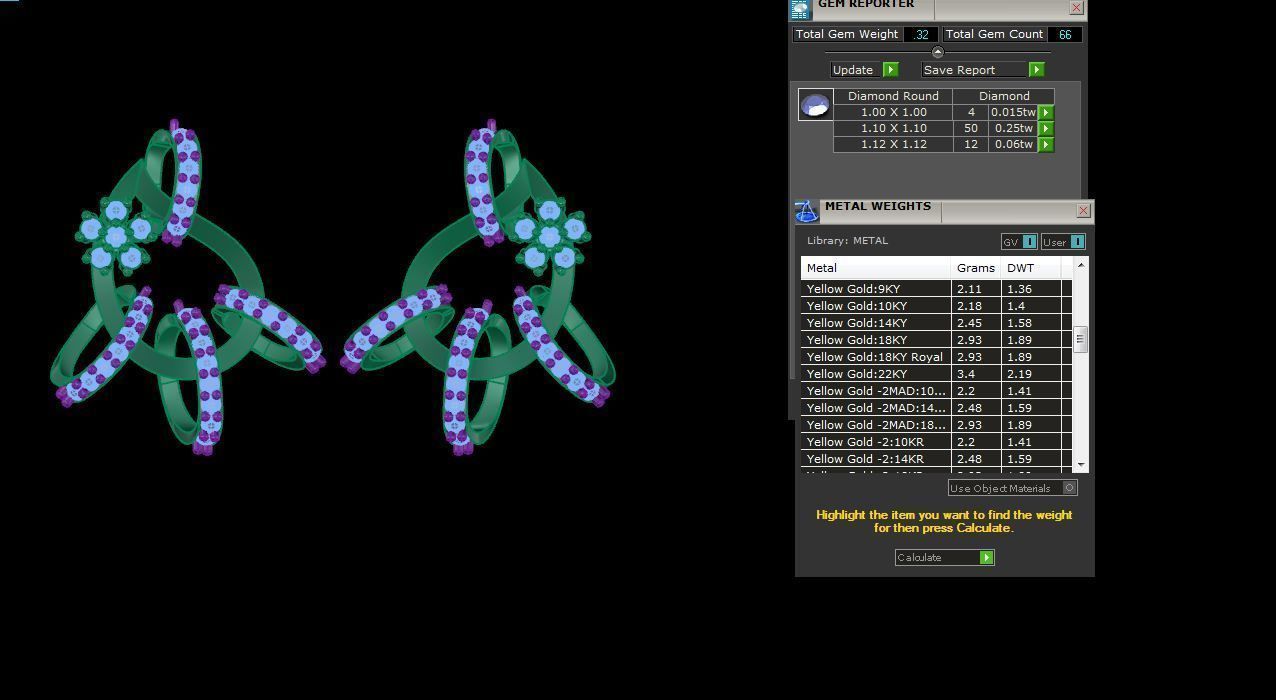Enable Use Object Materials option
This screenshot has width=1276, height=700.
point(1070,488)
